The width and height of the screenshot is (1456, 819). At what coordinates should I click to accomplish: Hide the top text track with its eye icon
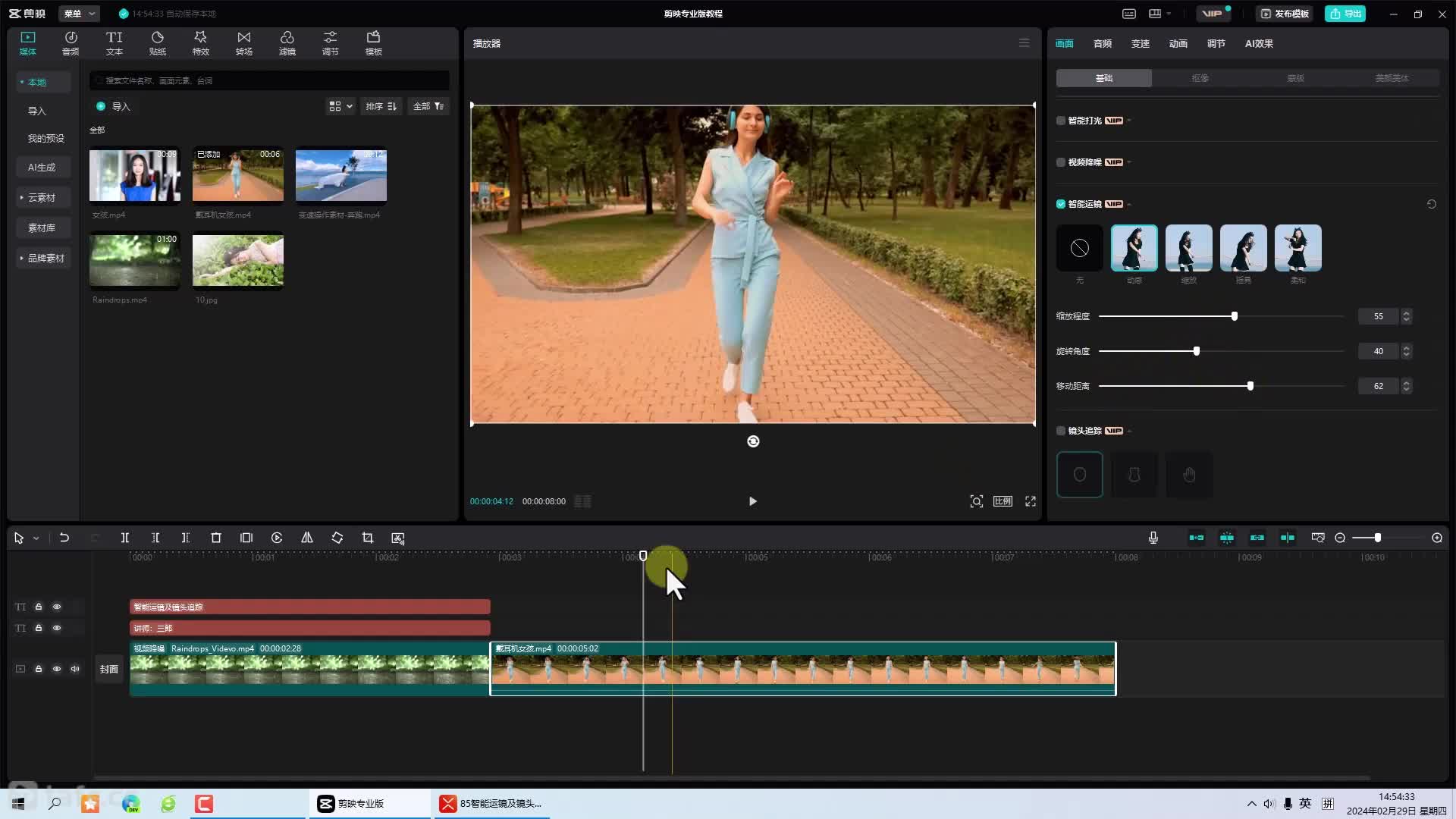(57, 607)
